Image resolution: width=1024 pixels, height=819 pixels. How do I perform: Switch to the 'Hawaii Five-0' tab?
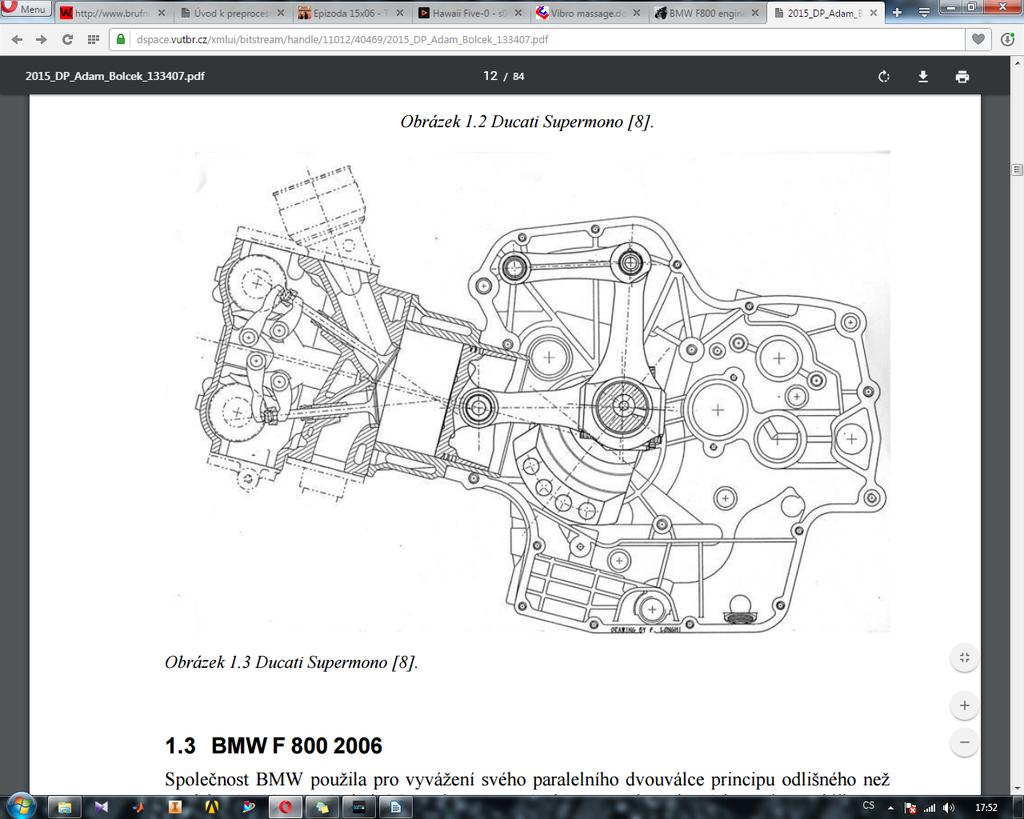point(470,13)
